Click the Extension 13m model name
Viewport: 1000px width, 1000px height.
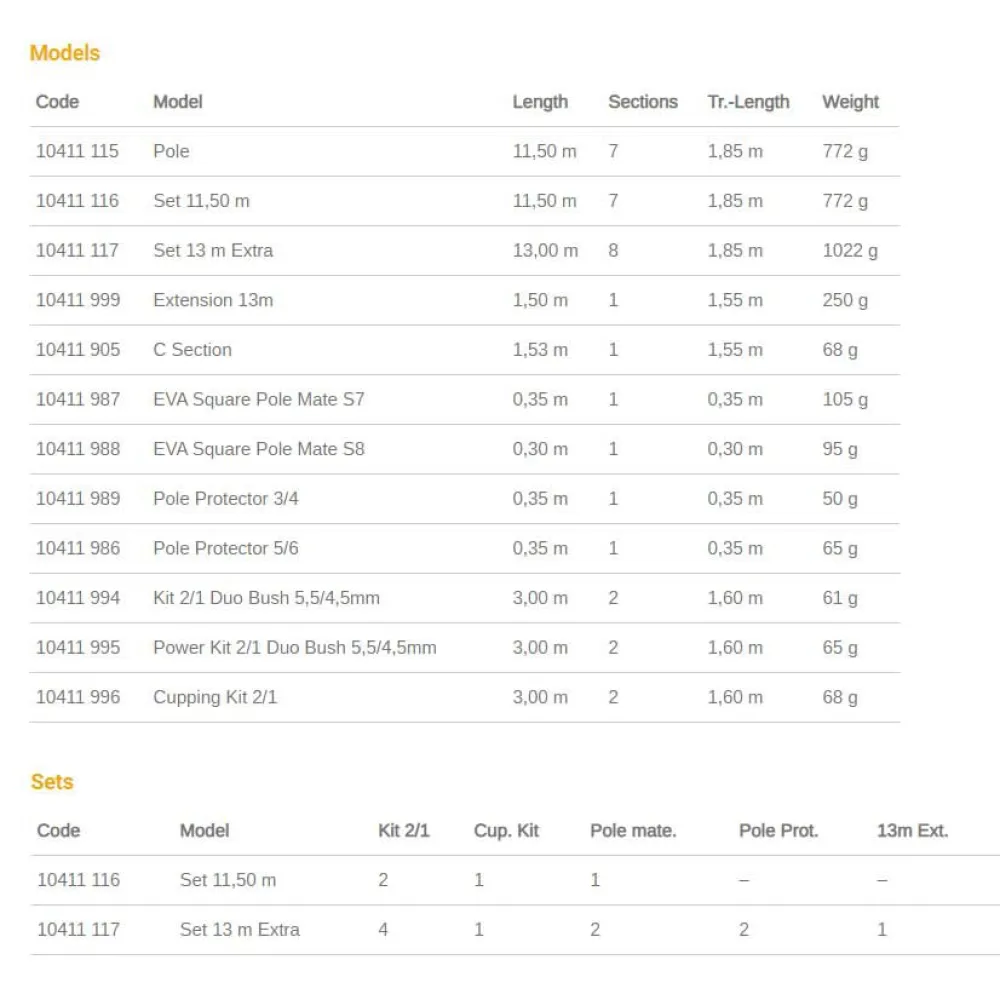(x=213, y=300)
